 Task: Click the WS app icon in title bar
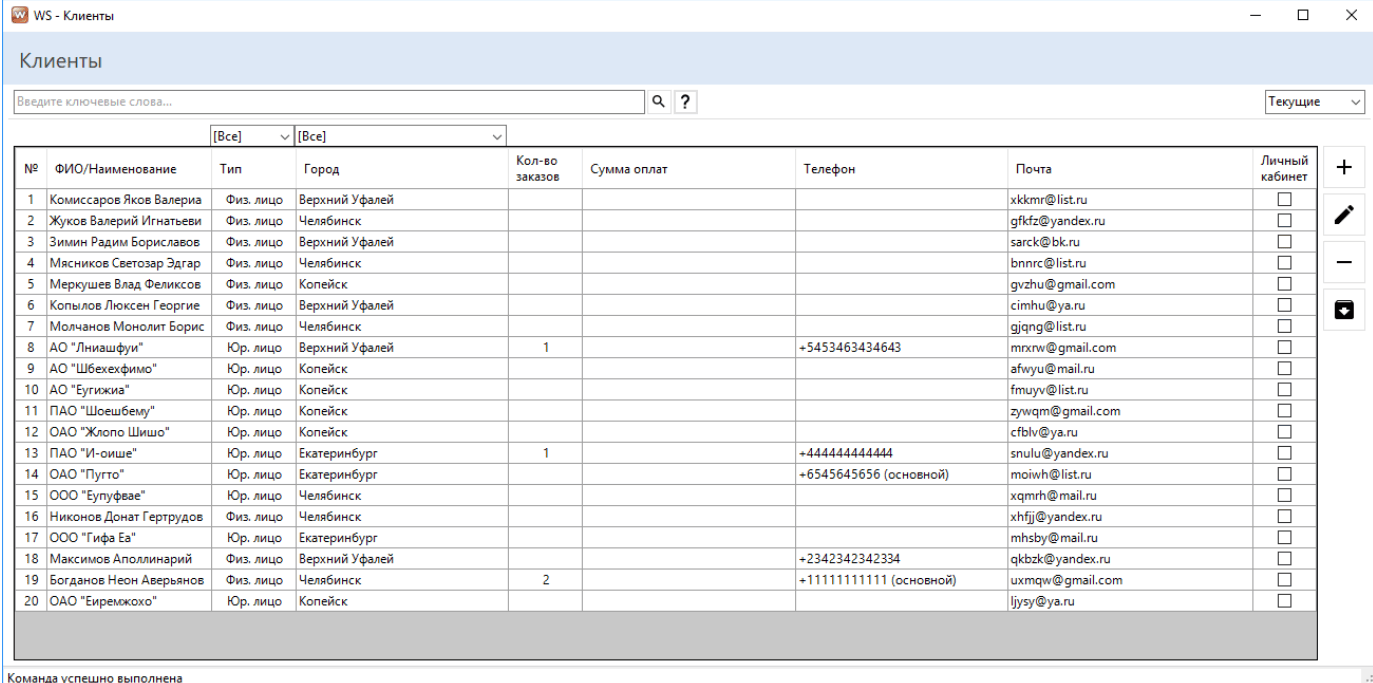tap(19, 15)
